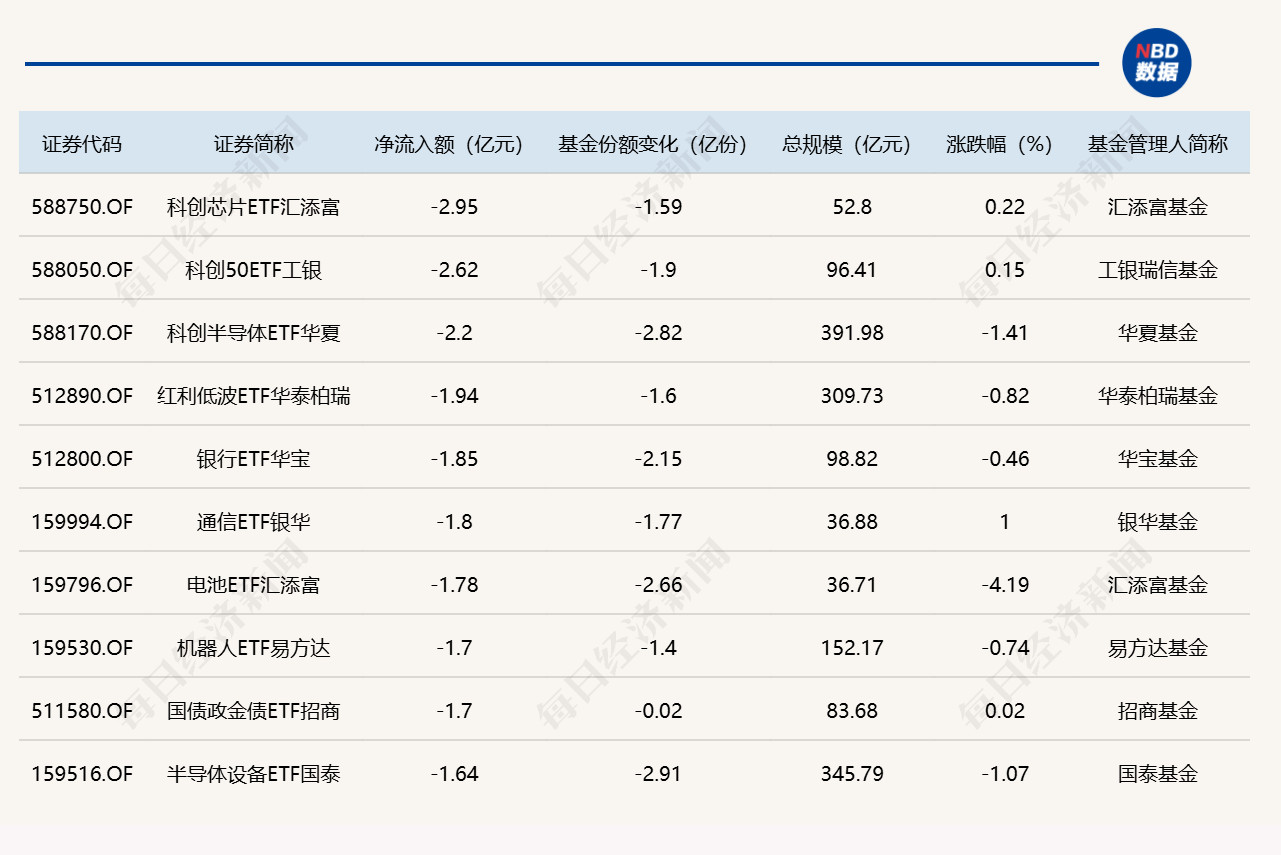The height and width of the screenshot is (855, 1281).
Task: Select the 基金管理人简称 column header
Action: (x=1158, y=144)
